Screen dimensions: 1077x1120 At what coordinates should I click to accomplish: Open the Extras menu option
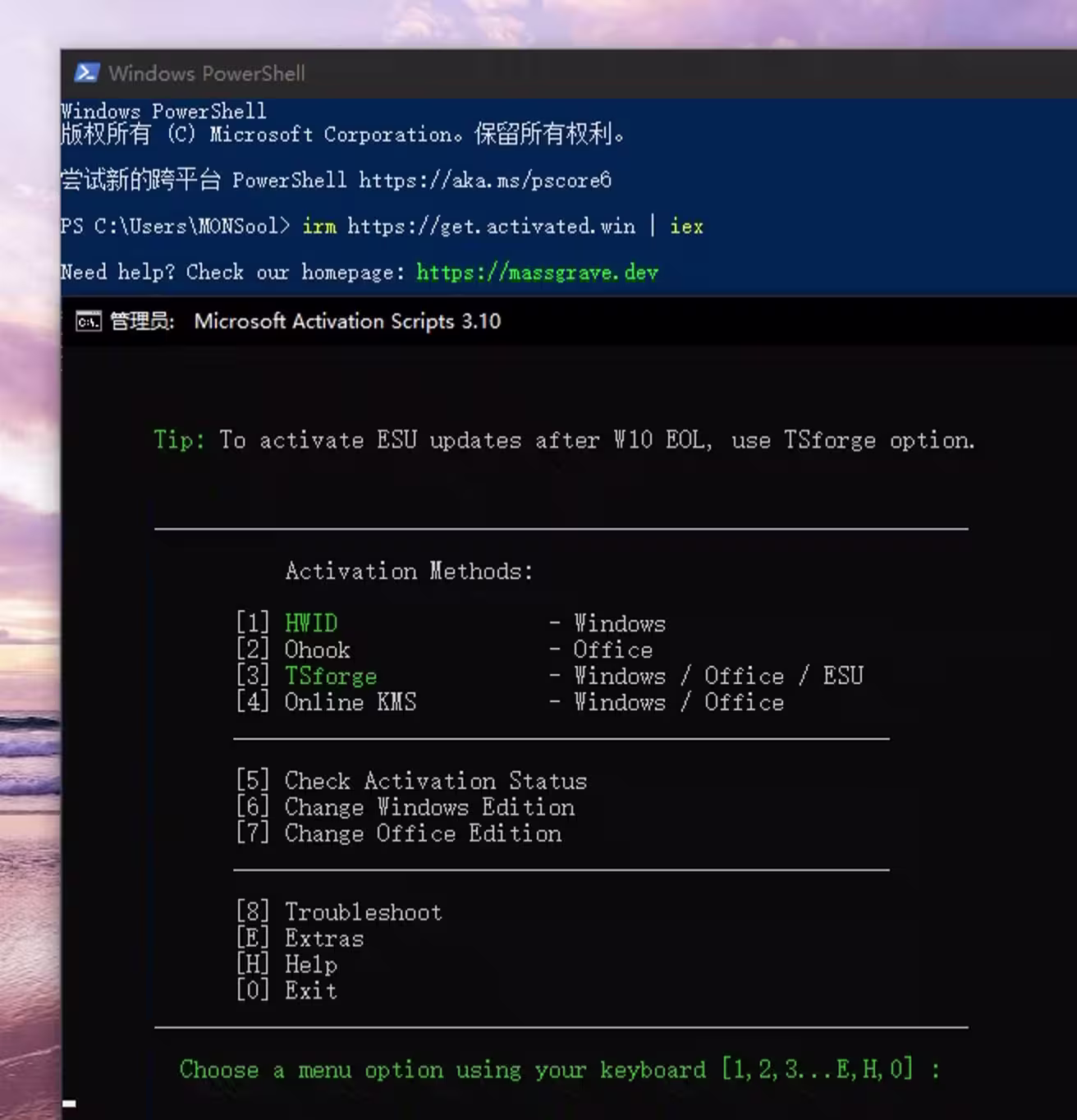323,938
